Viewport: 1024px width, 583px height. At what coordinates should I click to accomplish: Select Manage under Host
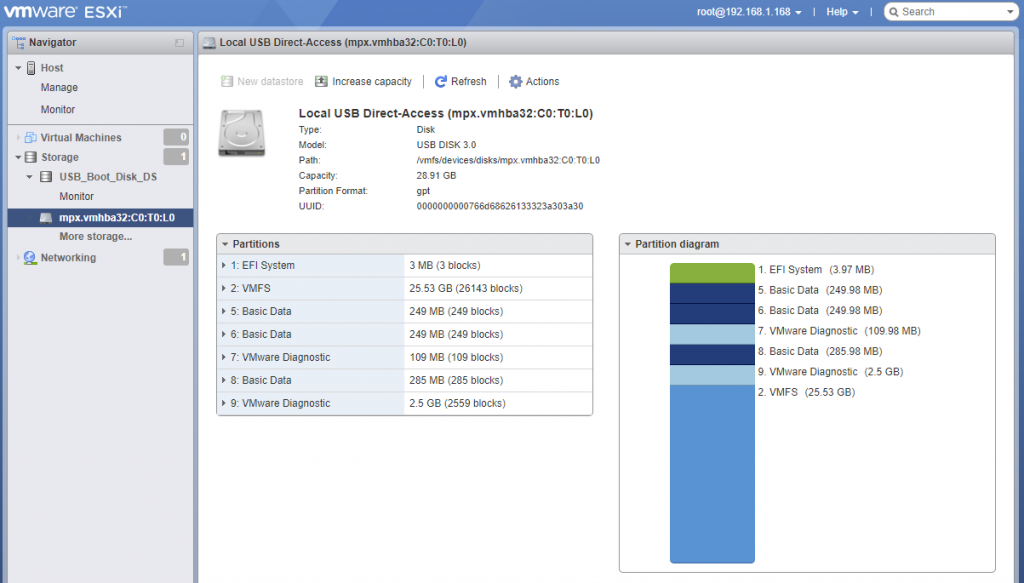(x=59, y=88)
